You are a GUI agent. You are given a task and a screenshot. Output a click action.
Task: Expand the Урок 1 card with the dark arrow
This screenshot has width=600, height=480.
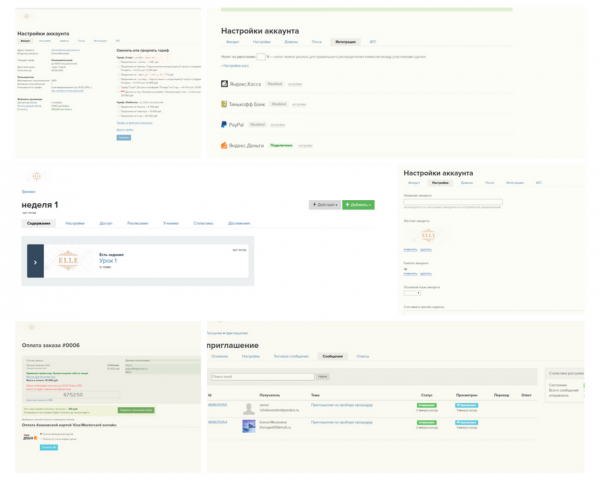click(35, 261)
